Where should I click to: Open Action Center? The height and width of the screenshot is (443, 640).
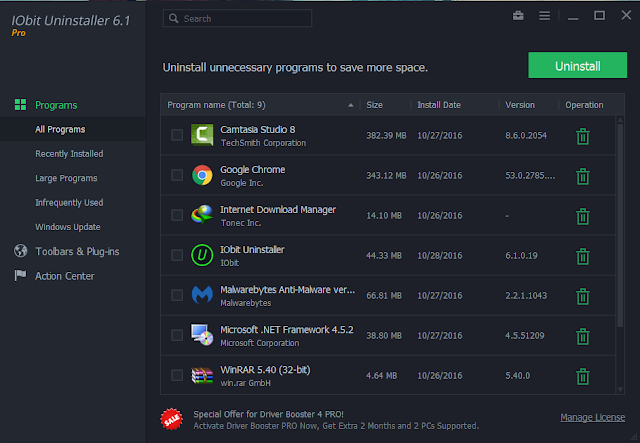(64, 276)
